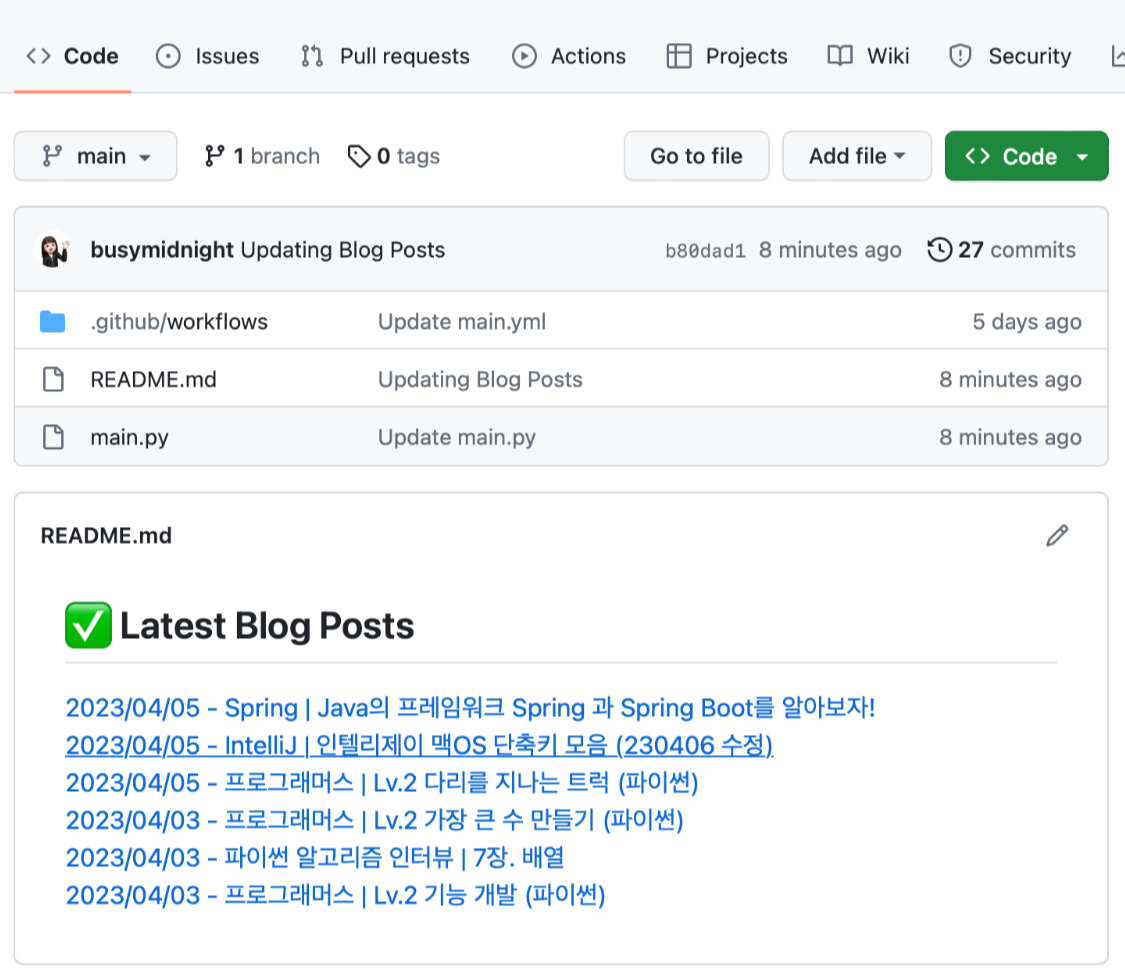Click the Go to file button
Image resolution: width=1125 pixels, height=973 pixels.
(696, 156)
